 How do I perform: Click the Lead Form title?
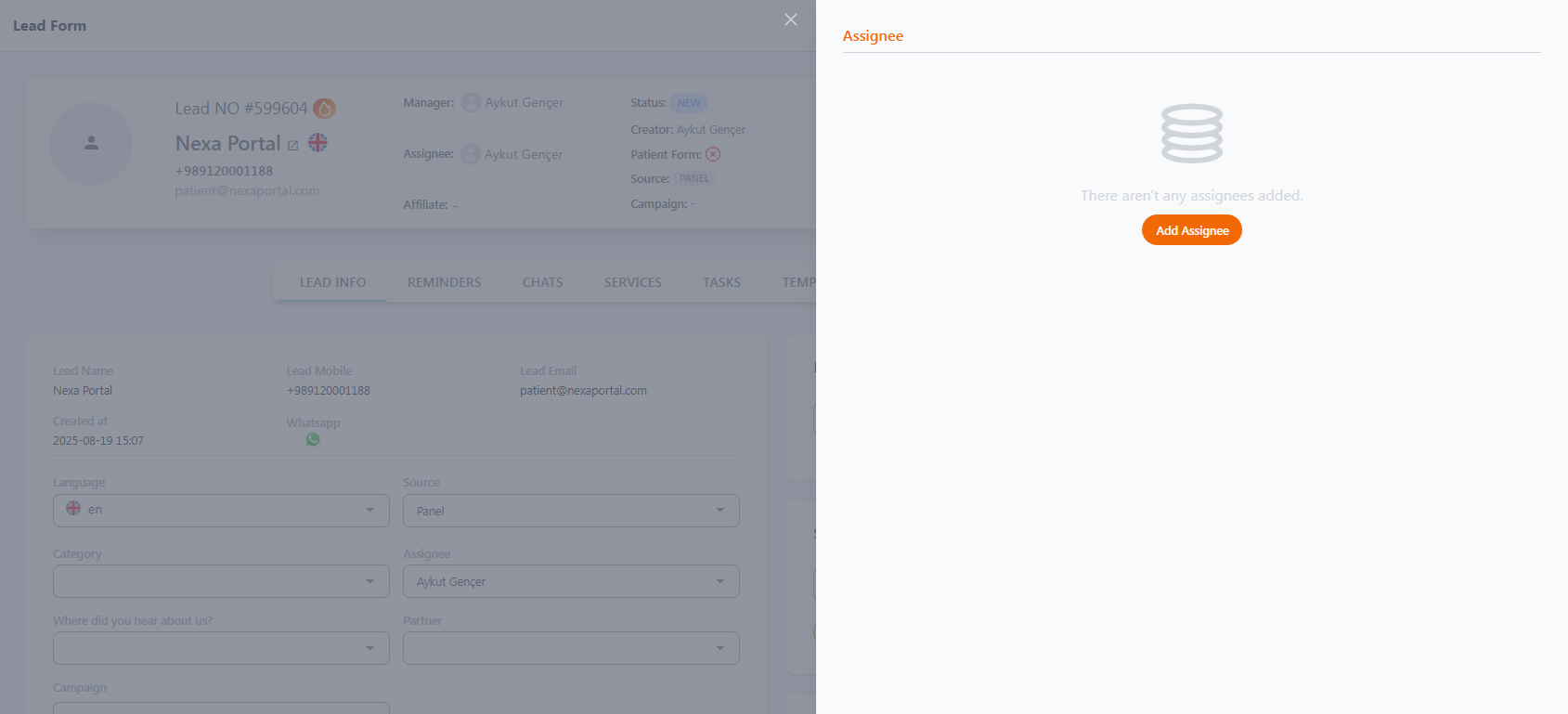tap(49, 26)
